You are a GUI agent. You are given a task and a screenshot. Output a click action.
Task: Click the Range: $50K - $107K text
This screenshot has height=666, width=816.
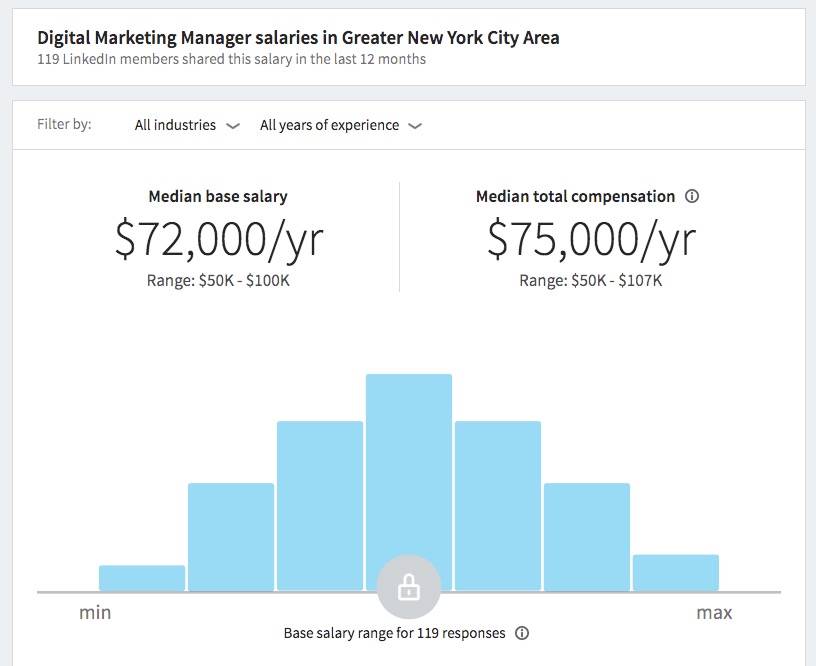click(591, 281)
